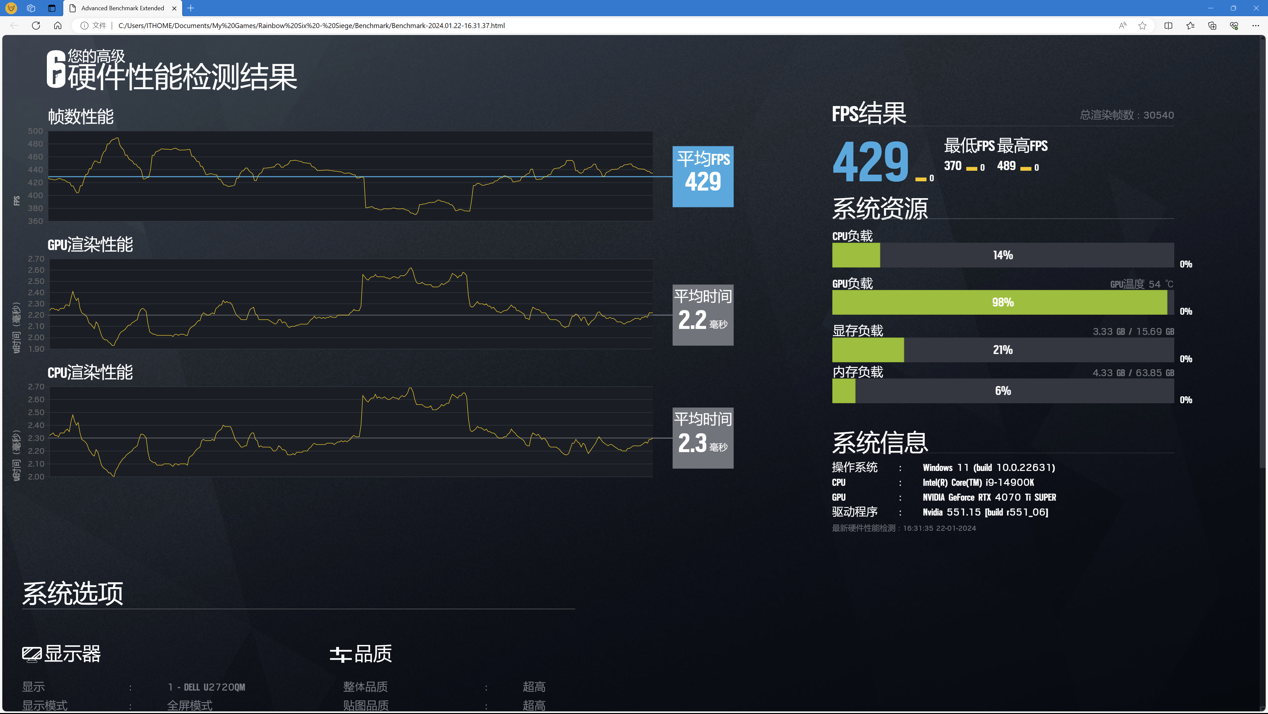Toggle the Add to favorites star
The height and width of the screenshot is (714, 1268).
pos(1143,25)
